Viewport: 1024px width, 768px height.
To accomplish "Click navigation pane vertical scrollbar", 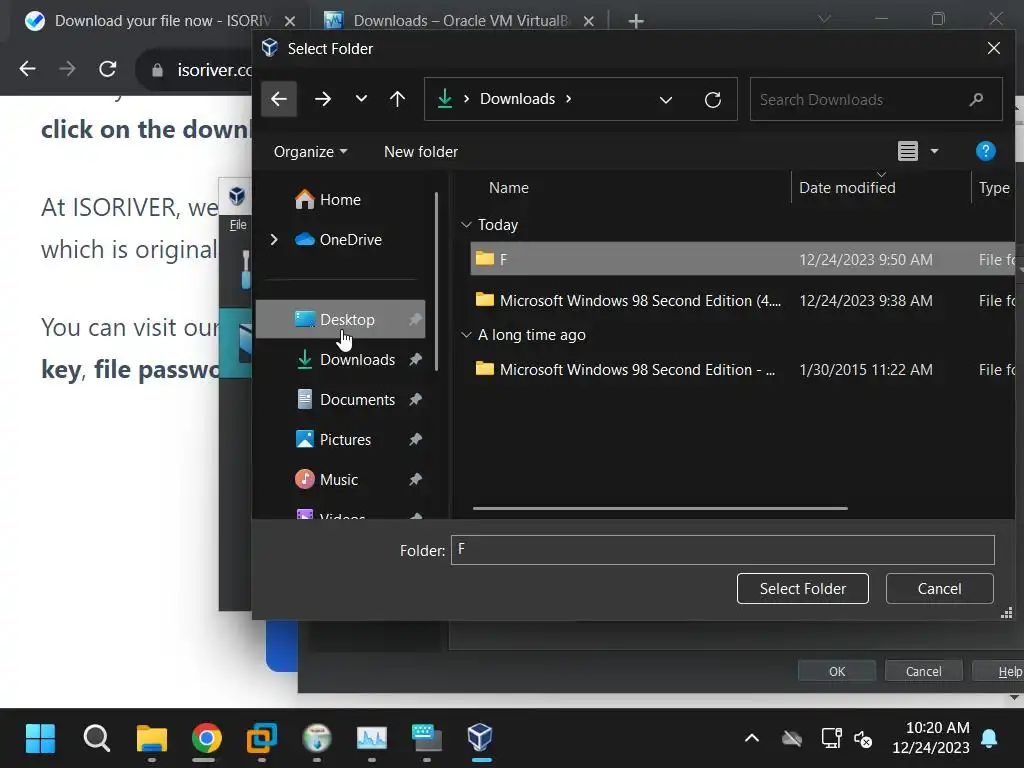I will (x=436, y=281).
